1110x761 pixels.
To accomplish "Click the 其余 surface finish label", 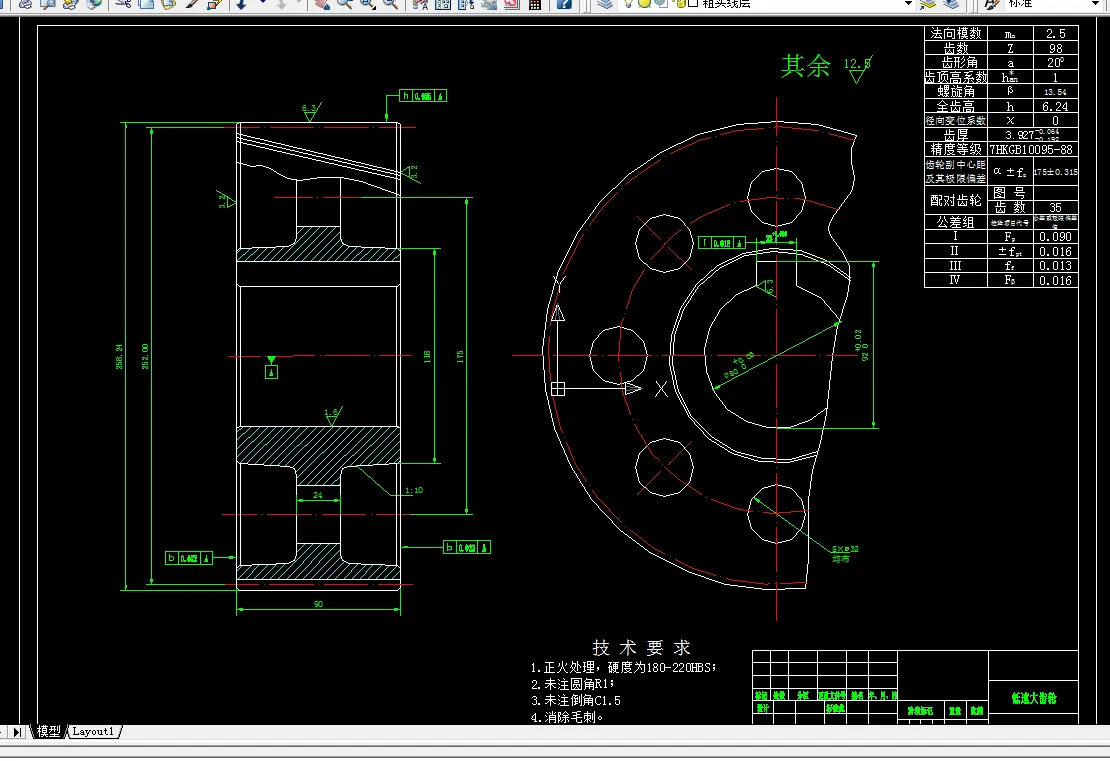I will pos(806,66).
